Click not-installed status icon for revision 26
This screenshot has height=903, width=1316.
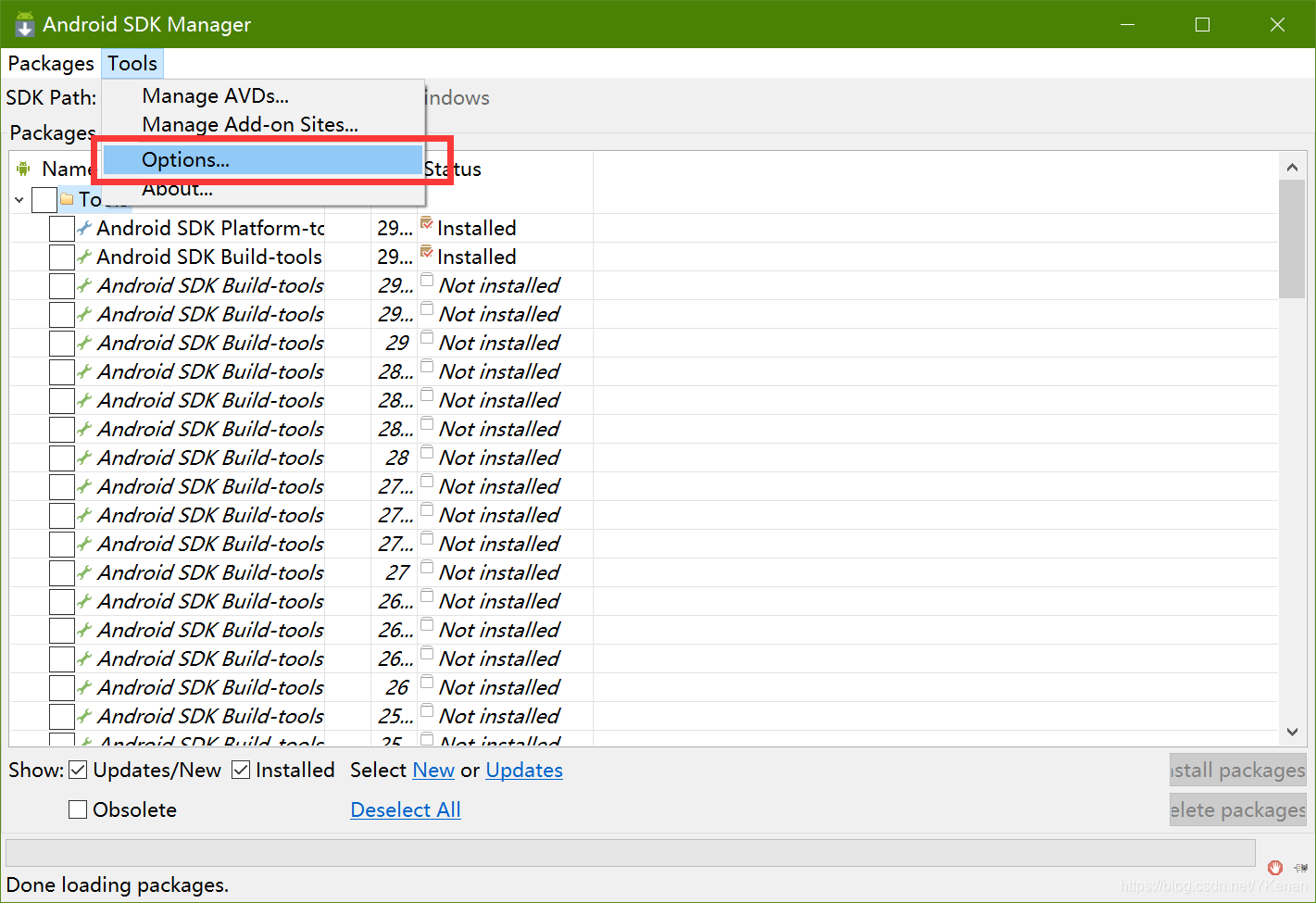[427, 682]
